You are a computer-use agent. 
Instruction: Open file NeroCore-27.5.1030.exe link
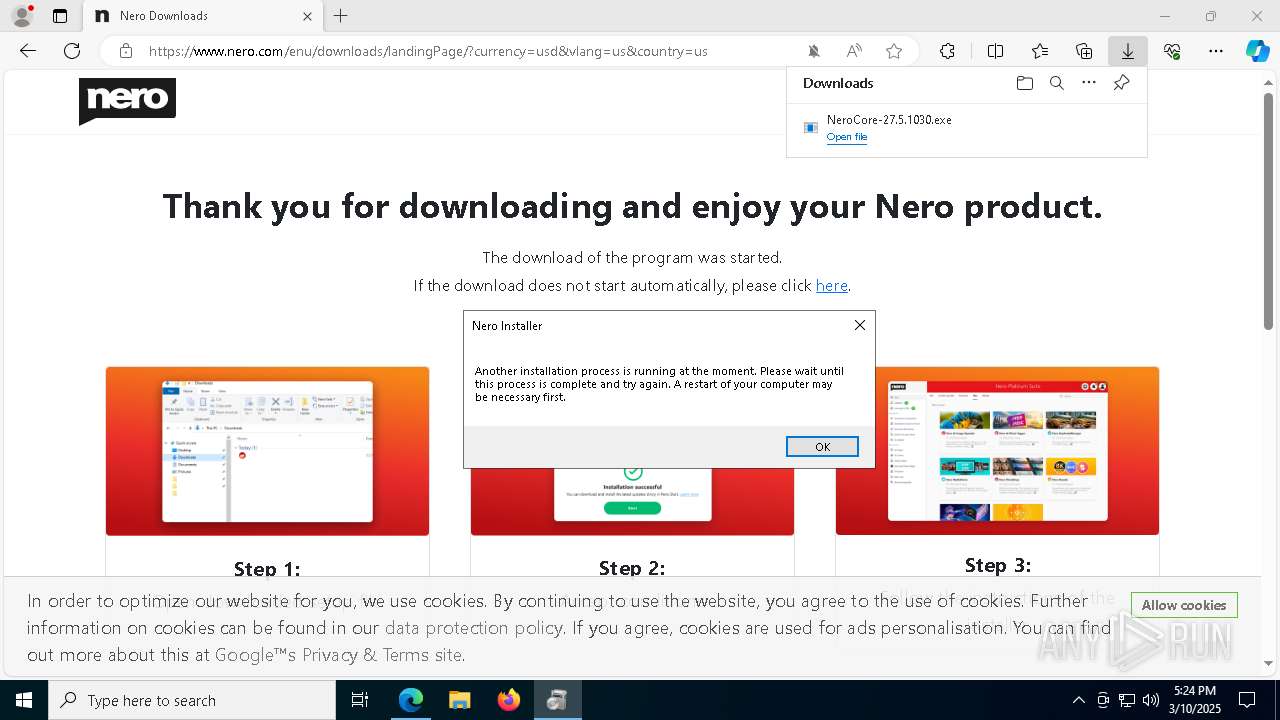click(x=847, y=137)
